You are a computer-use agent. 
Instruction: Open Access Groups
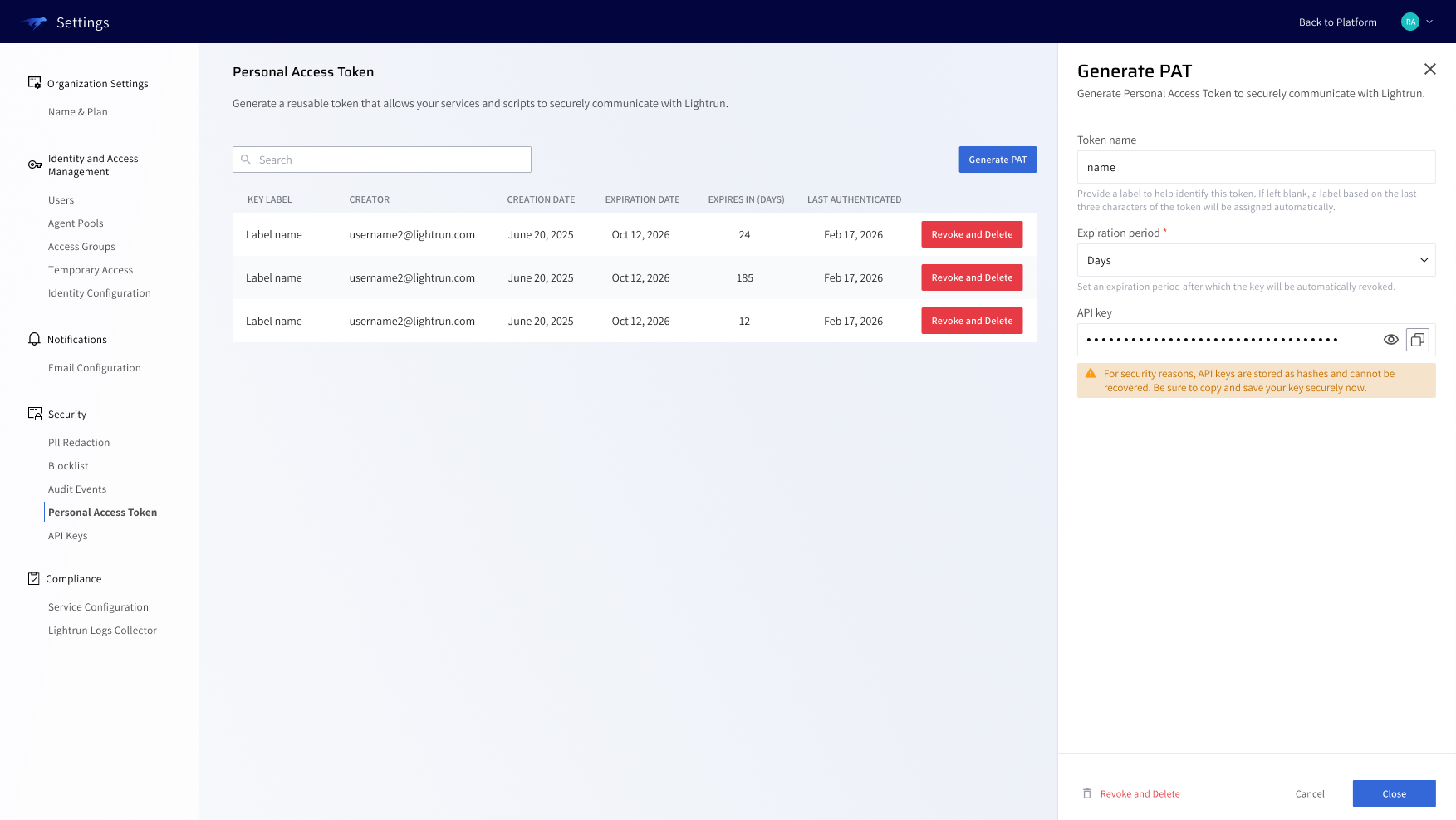(x=81, y=247)
